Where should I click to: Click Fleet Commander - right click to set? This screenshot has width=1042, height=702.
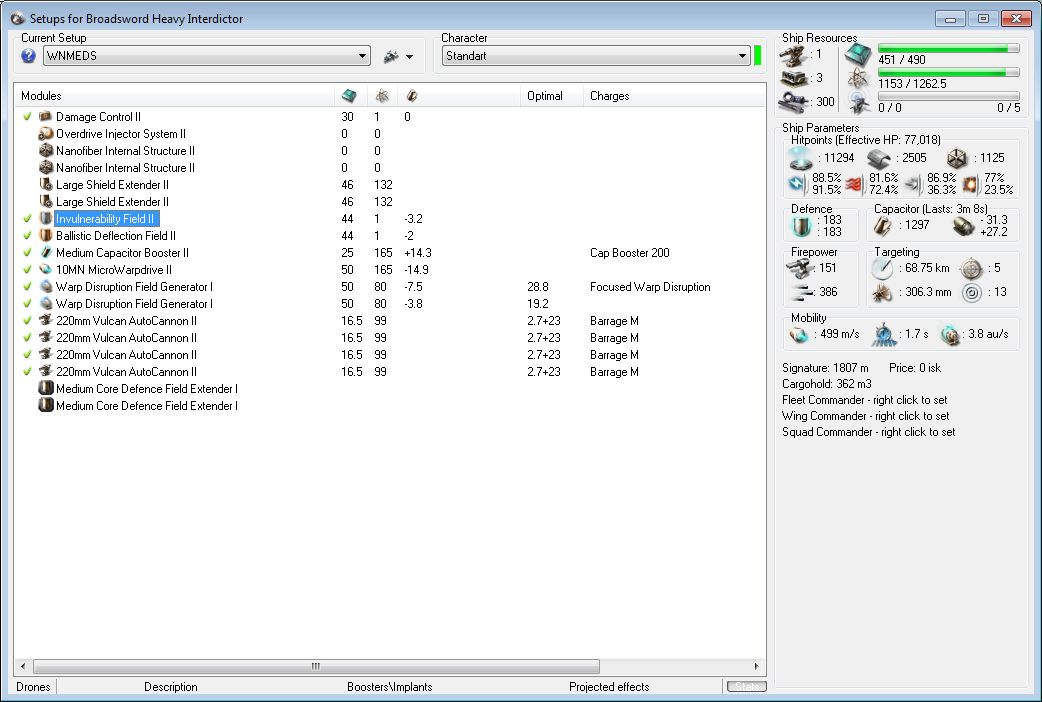(x=865, y=400)
